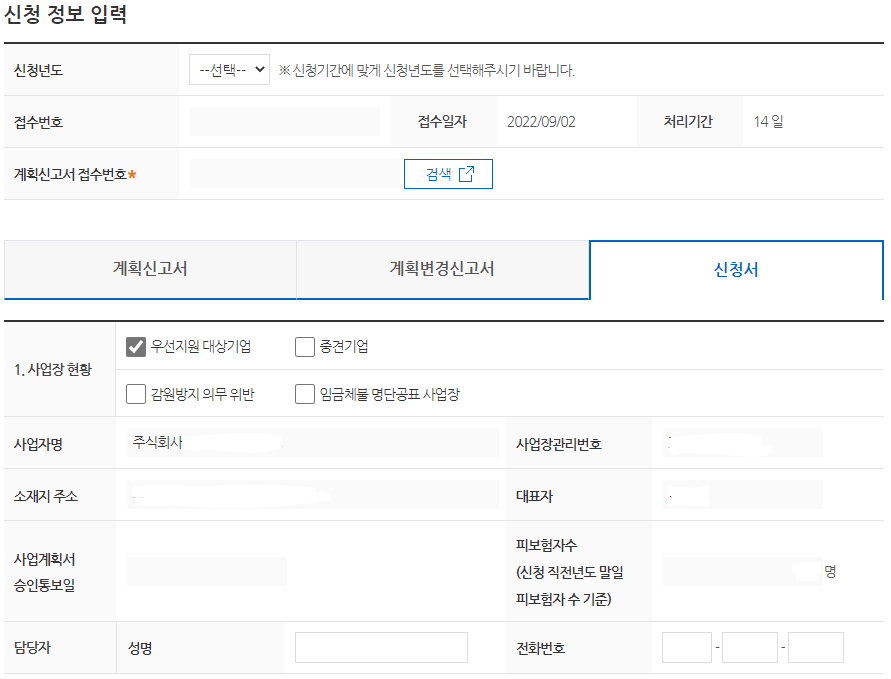Click the 사업장관리번호 field
Image resolution: width=891 pixels, height=679 pixels.
[x=743, y=443]
